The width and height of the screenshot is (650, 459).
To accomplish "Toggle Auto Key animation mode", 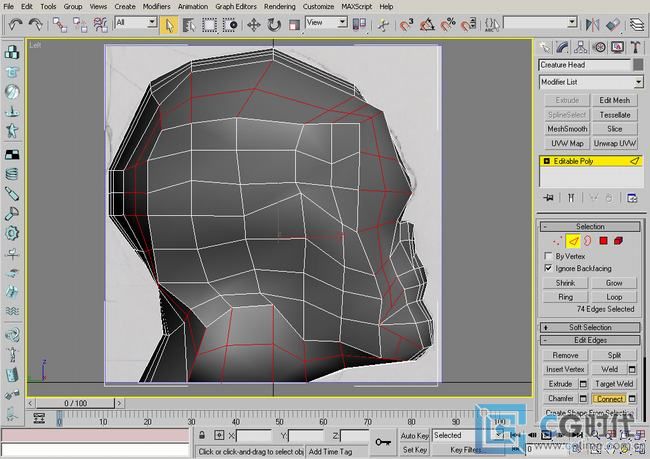I will pyautogui.click(x=415, y=435).
